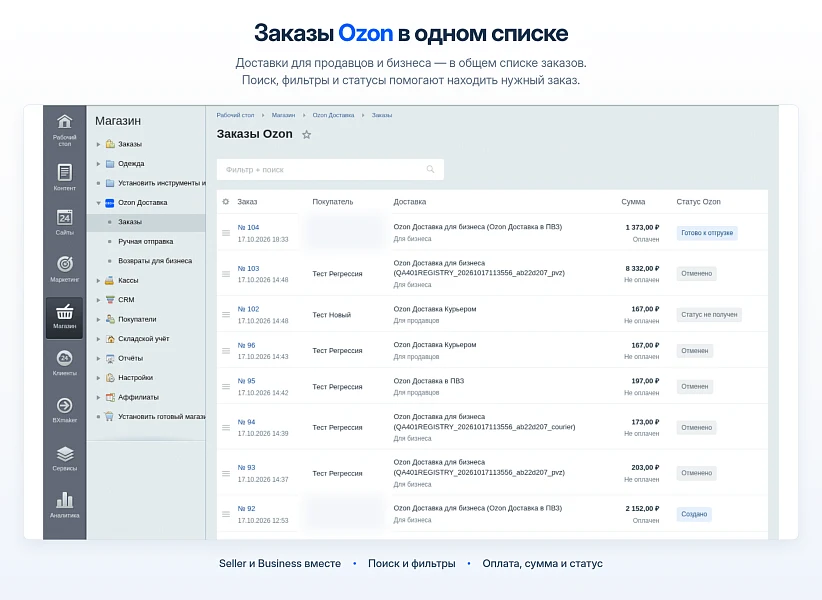The image size is (822, 600).
Task: Open the Сервисы sidebar section
Action: [x=64, y=457]
